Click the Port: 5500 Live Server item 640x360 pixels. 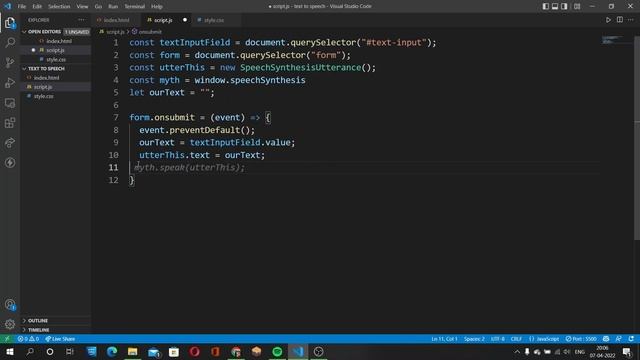click(581, 339)
